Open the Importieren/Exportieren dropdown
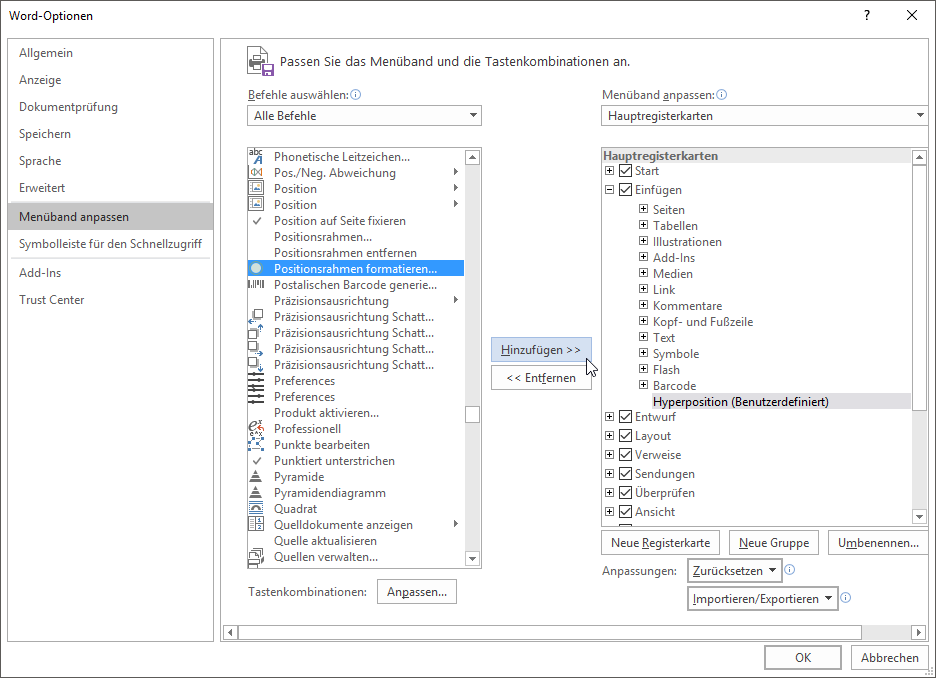Viewport: 936px width, 678px height. coord(764,599)
